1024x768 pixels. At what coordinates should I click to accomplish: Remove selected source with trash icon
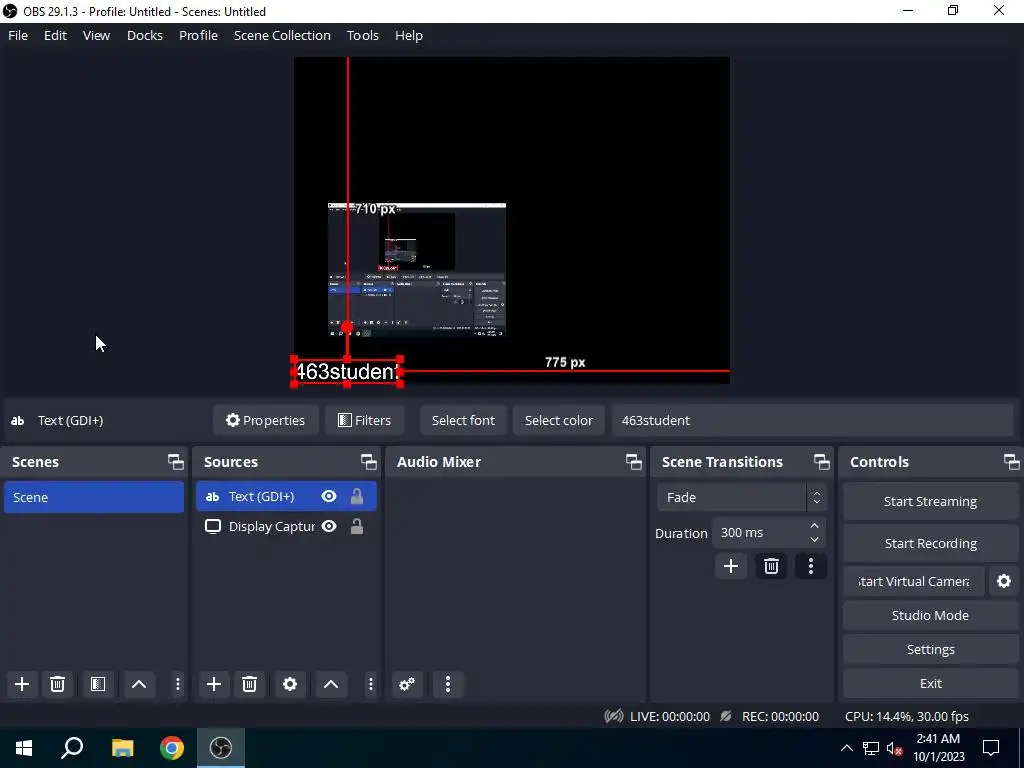pos(249,684)
